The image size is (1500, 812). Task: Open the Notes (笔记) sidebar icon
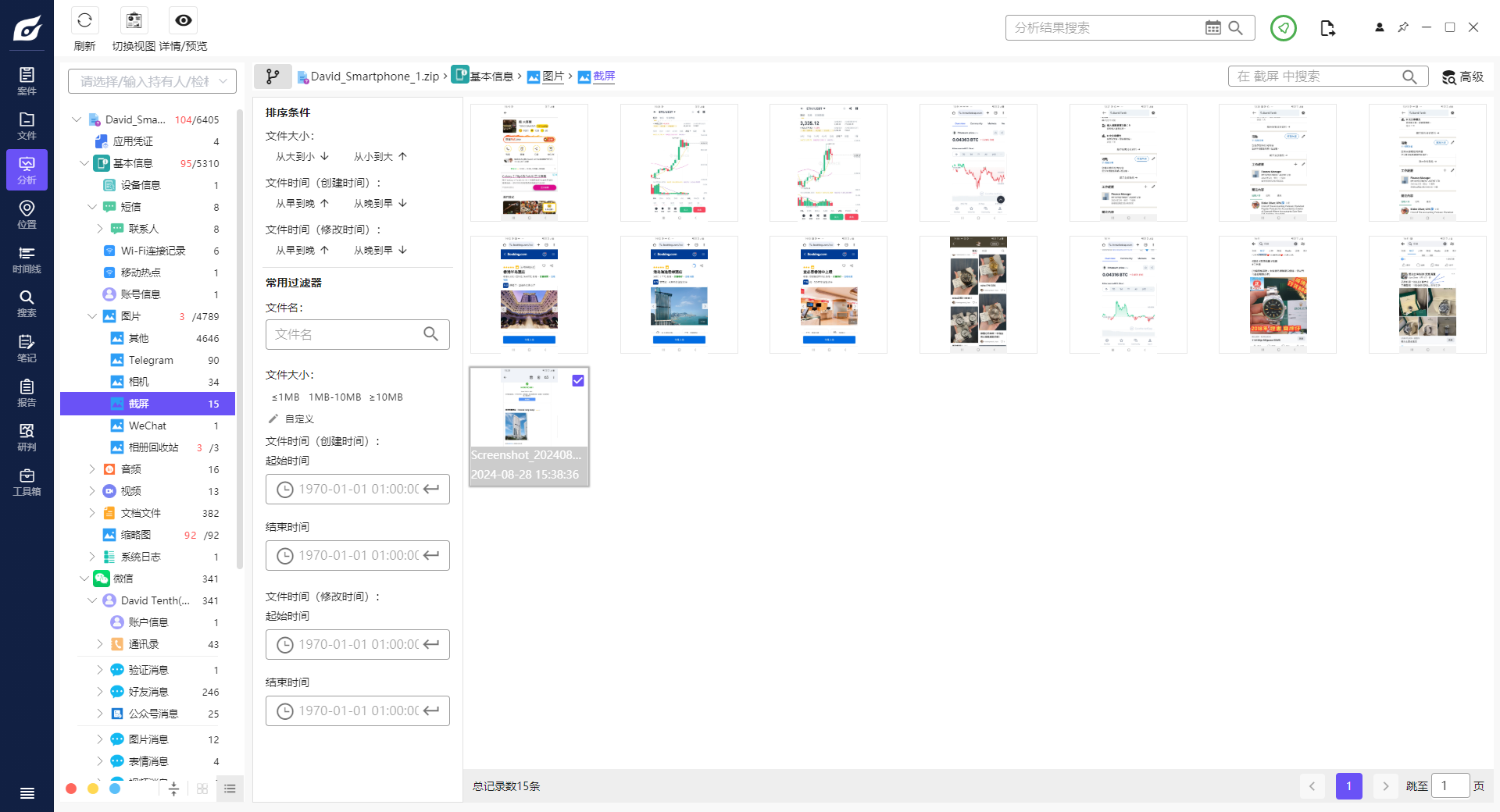click(x=27, y=348)
